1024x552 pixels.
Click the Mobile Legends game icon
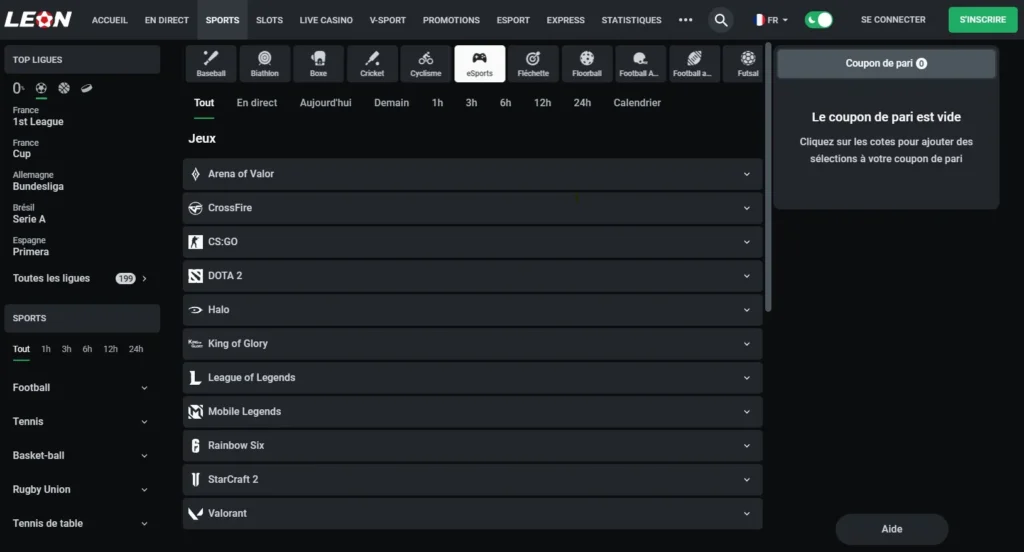pyautogui.click(x=195, y=412)
